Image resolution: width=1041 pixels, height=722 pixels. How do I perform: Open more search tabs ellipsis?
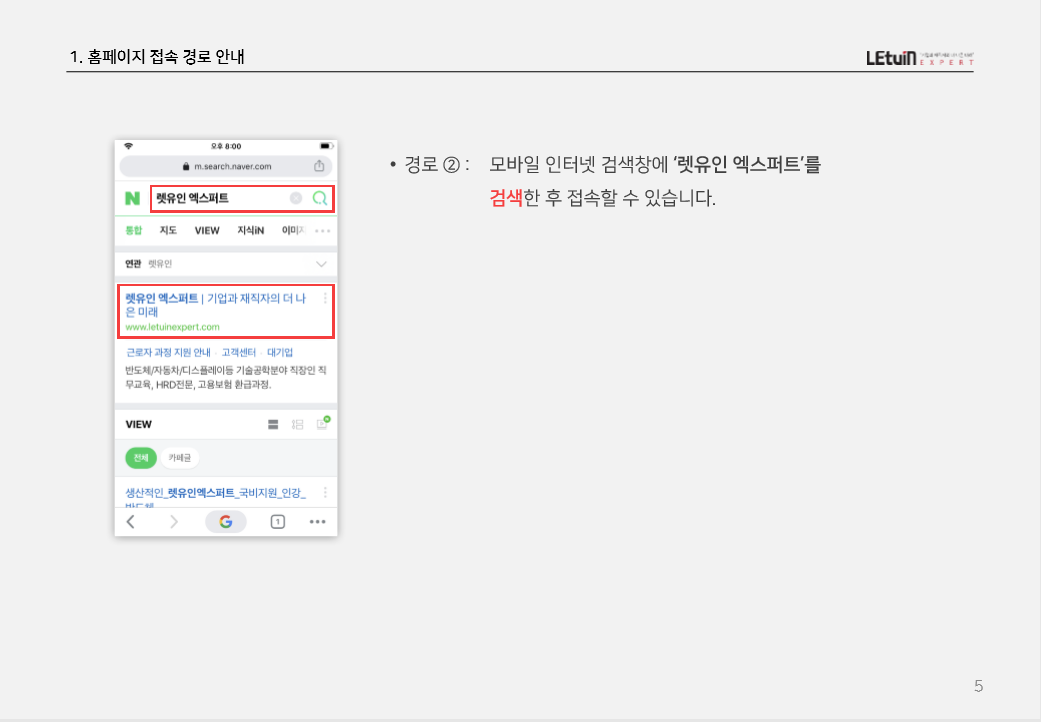point(323,231)
